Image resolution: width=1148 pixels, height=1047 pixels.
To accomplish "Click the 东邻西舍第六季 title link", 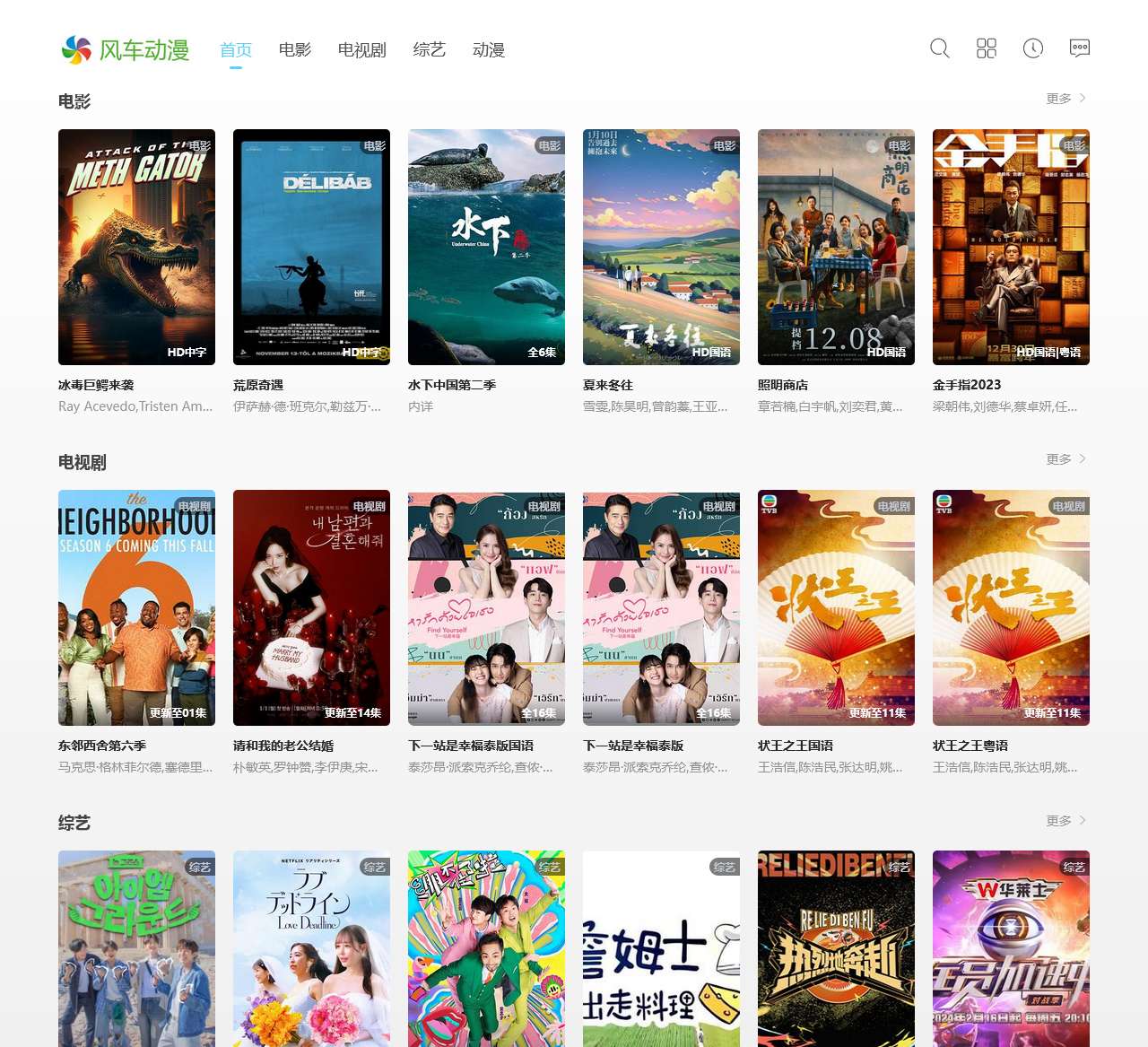I will pyautogui.click(x=102, y=746).
